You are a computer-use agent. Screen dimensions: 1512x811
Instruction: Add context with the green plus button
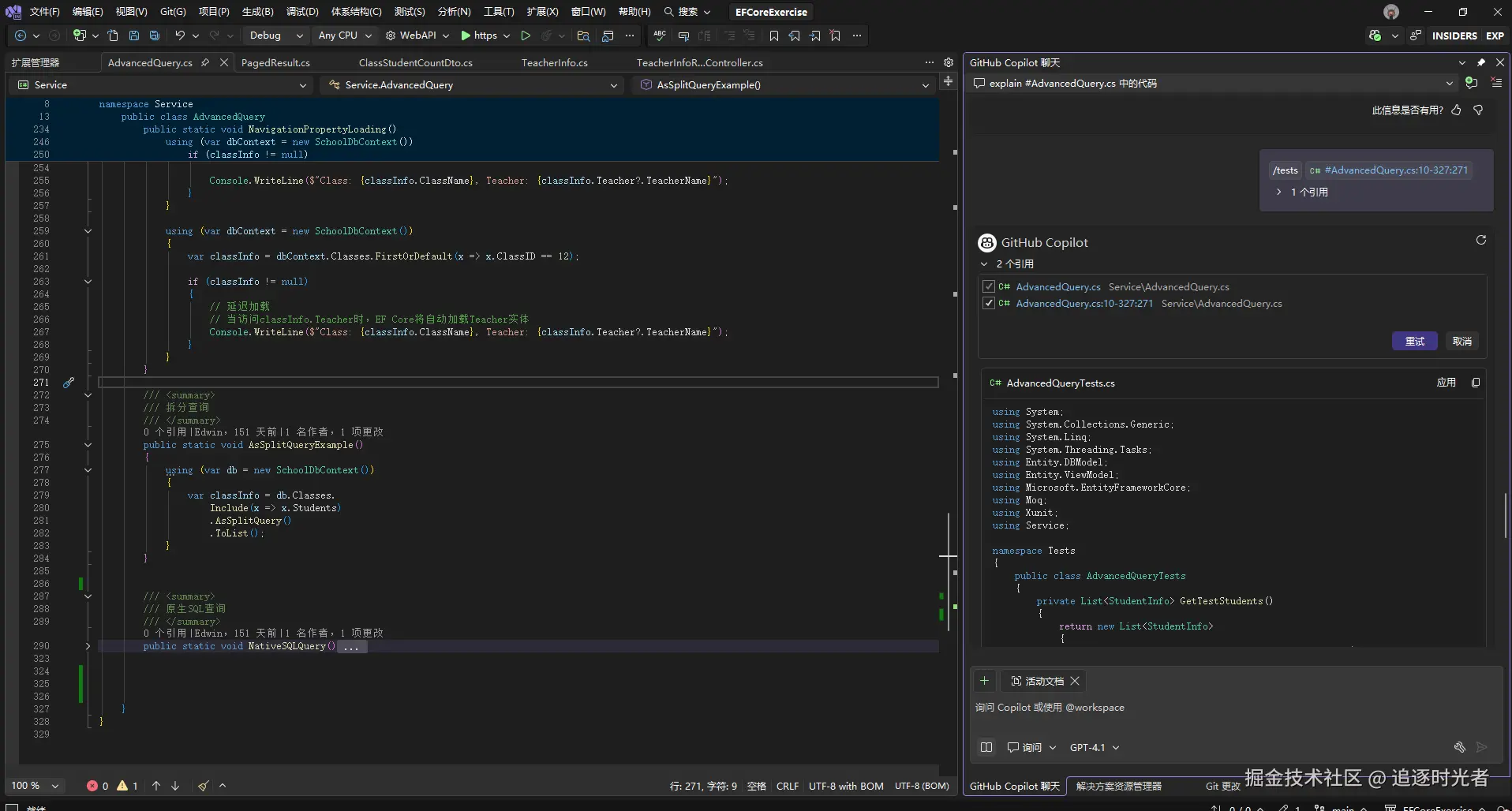(984, 681)
